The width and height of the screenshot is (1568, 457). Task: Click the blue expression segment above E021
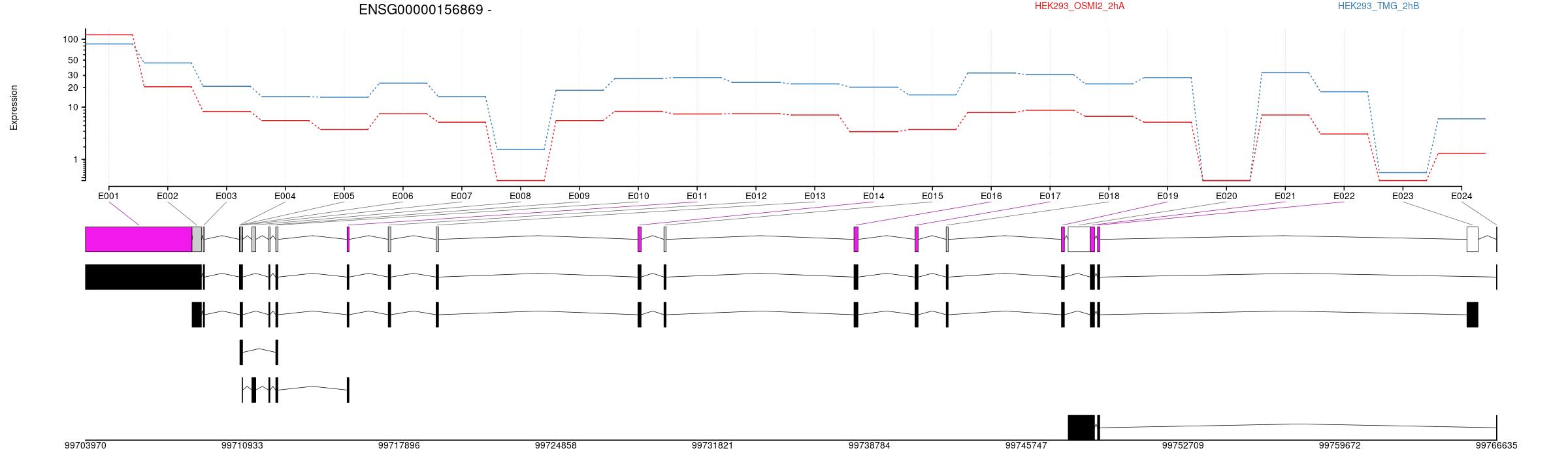(x=1285, y=72)
